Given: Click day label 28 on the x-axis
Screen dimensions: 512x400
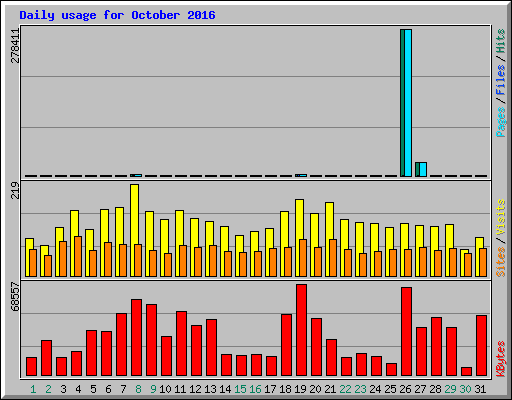Looking at the screenshot, I should click(x=435, y=389).
